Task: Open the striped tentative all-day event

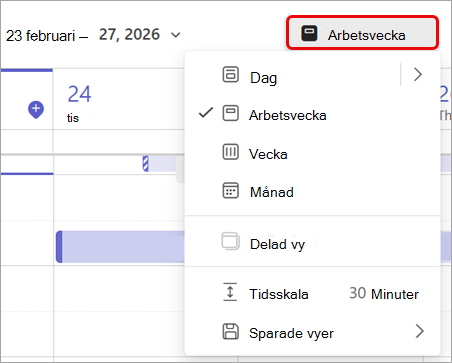Action: click(163, 164)
